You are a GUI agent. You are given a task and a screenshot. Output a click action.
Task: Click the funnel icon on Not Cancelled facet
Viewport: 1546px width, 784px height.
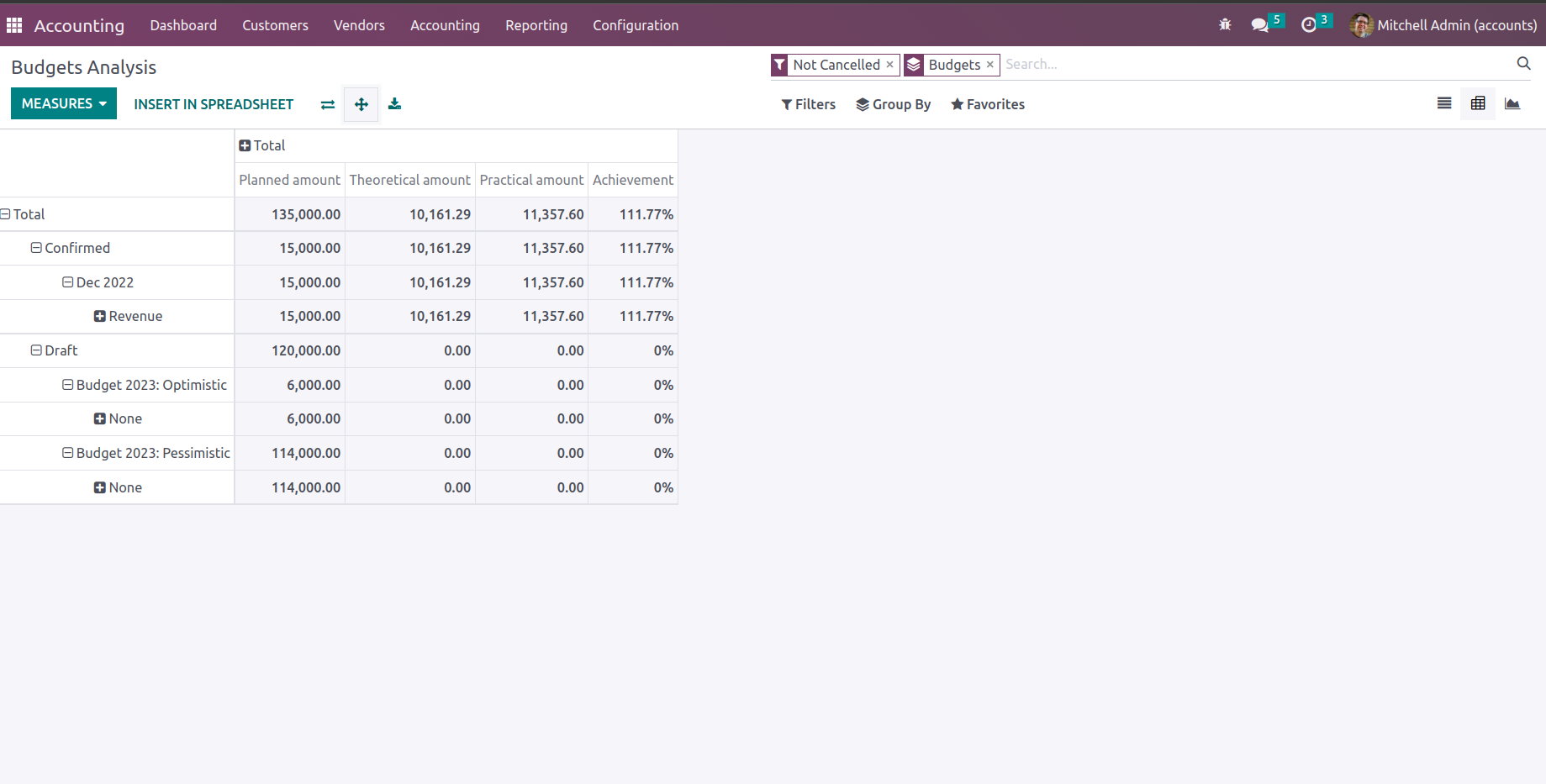pos(779,65)
